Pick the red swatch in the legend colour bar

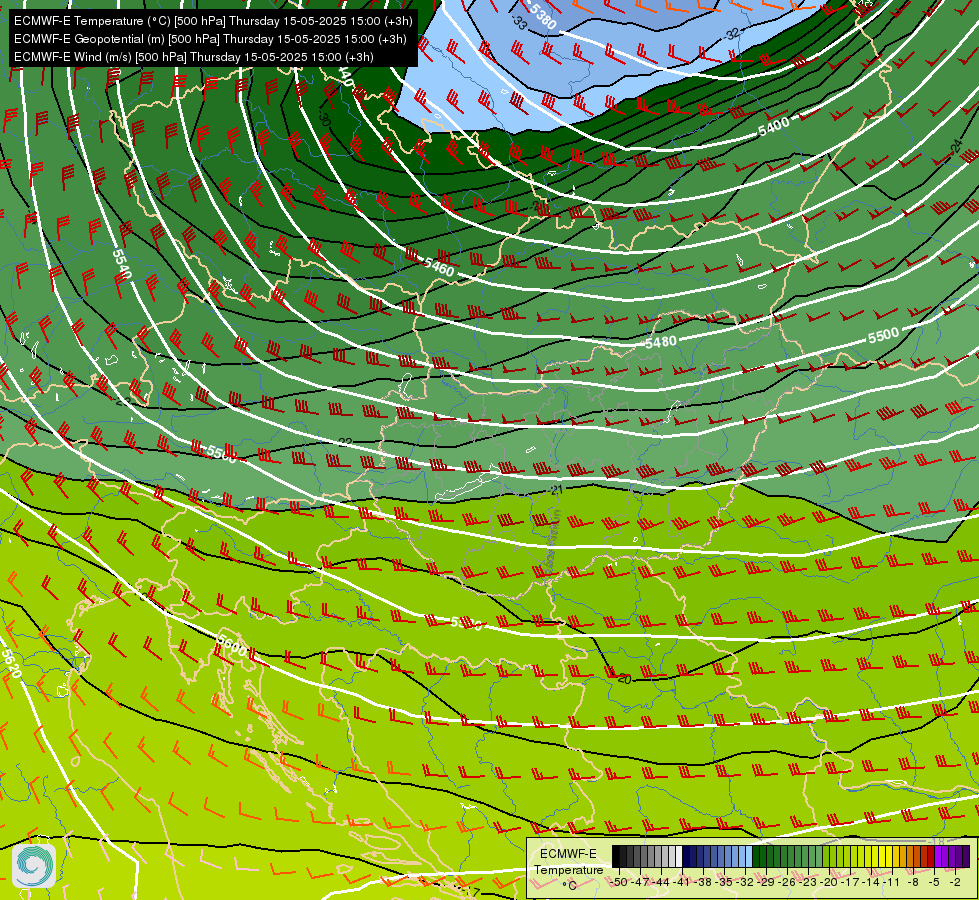pos(931,857)
